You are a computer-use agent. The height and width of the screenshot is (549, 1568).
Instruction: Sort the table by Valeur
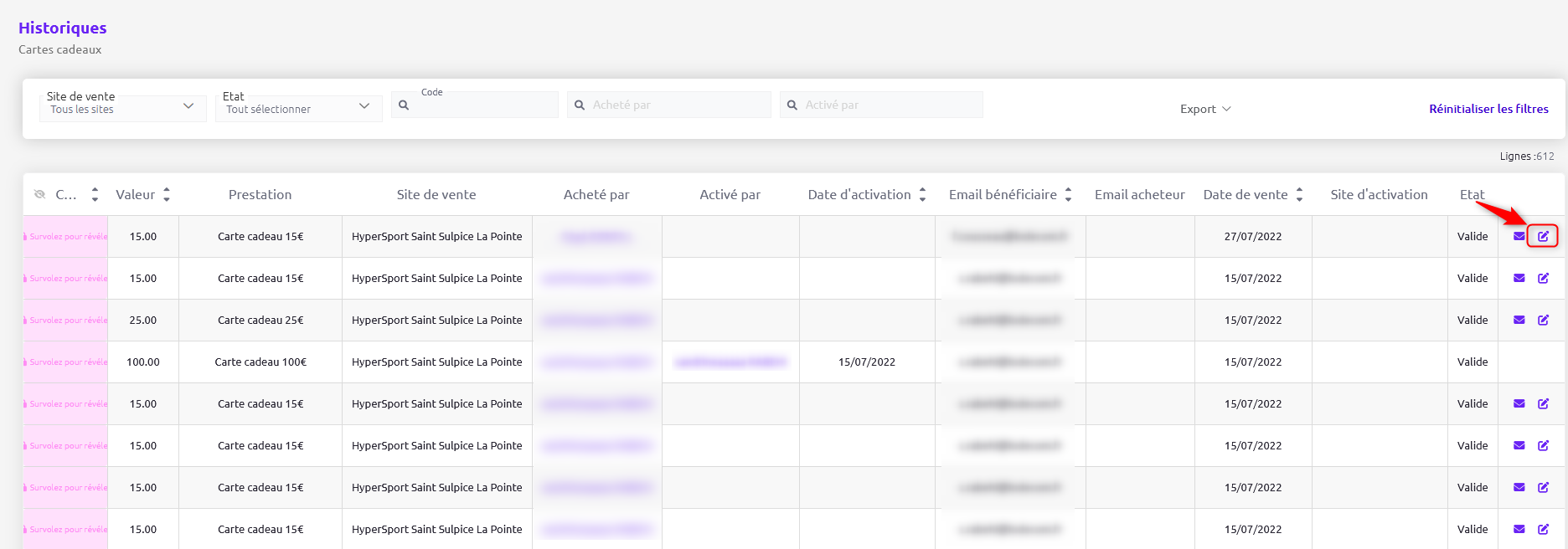(167, 195)
